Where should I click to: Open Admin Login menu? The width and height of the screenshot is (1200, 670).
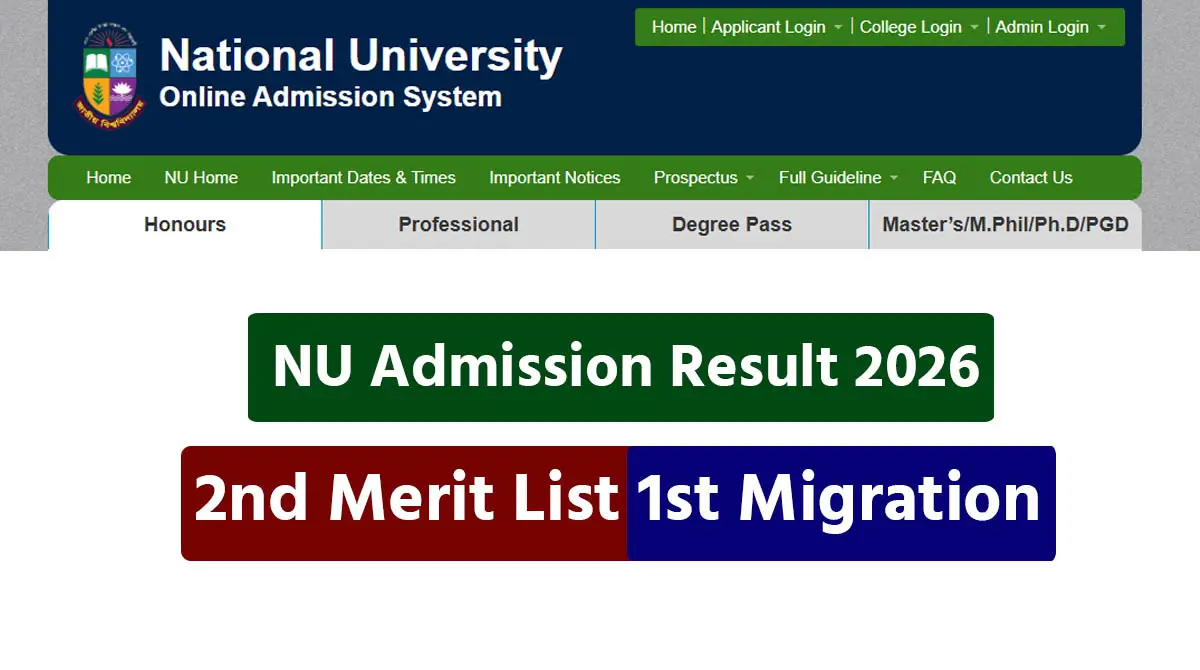pos(1042,27)
